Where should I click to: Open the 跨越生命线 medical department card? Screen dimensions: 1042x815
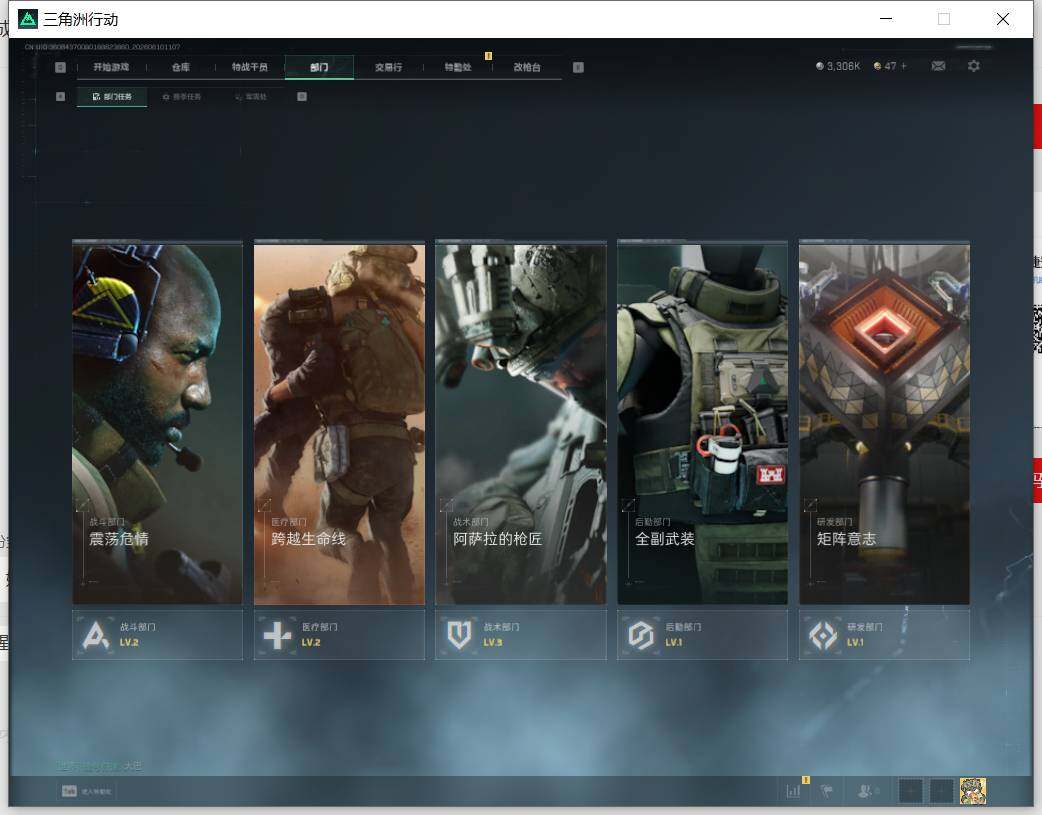[339, 423]
